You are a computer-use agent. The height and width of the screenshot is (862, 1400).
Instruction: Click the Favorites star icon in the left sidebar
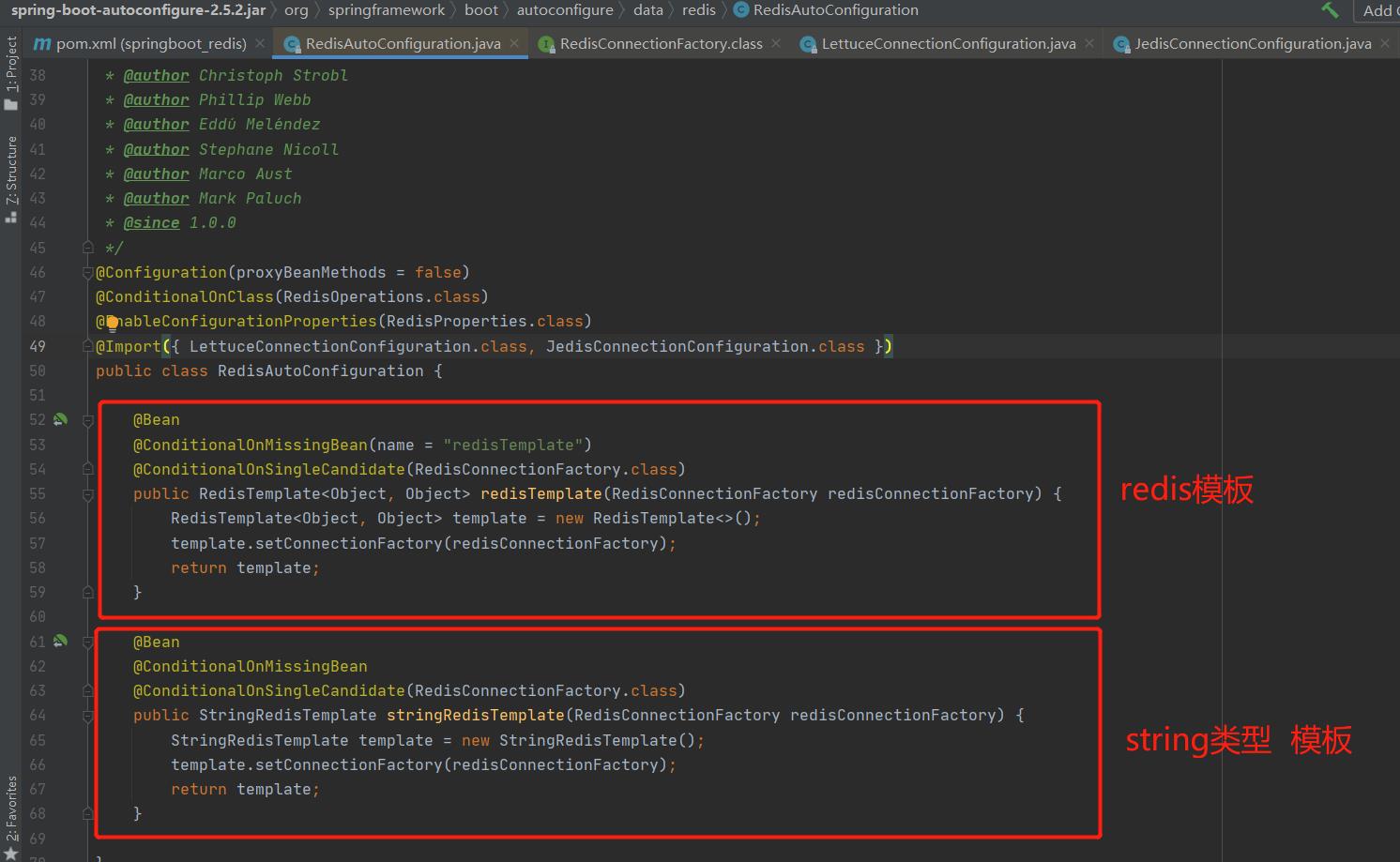click(x=11, y=853)
